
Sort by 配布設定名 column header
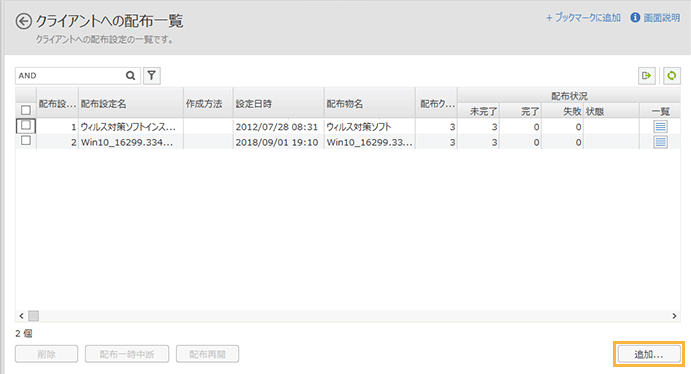[130, 104]
